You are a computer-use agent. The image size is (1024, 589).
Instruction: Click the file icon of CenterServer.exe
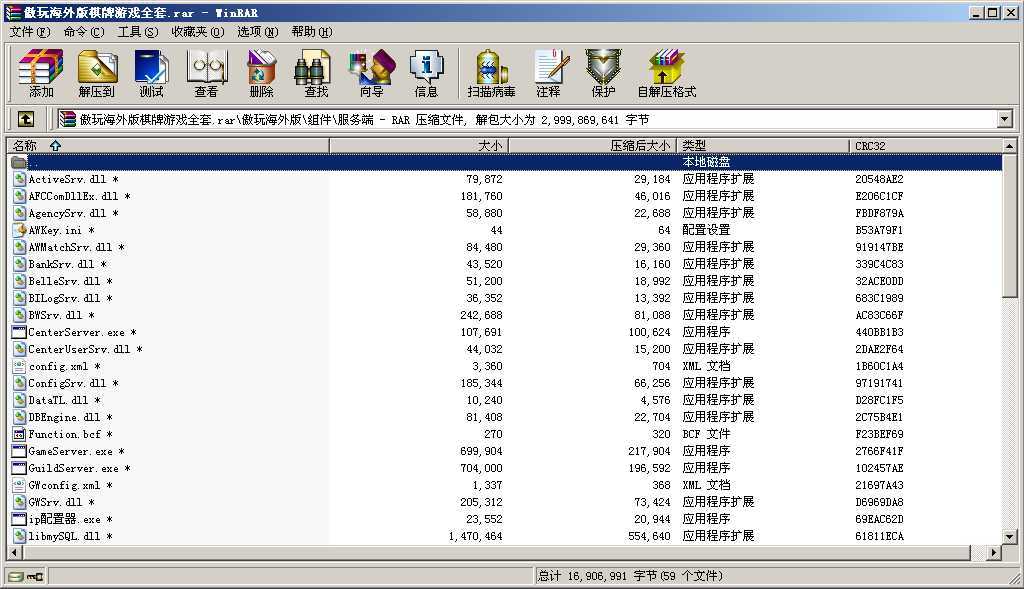19,332
